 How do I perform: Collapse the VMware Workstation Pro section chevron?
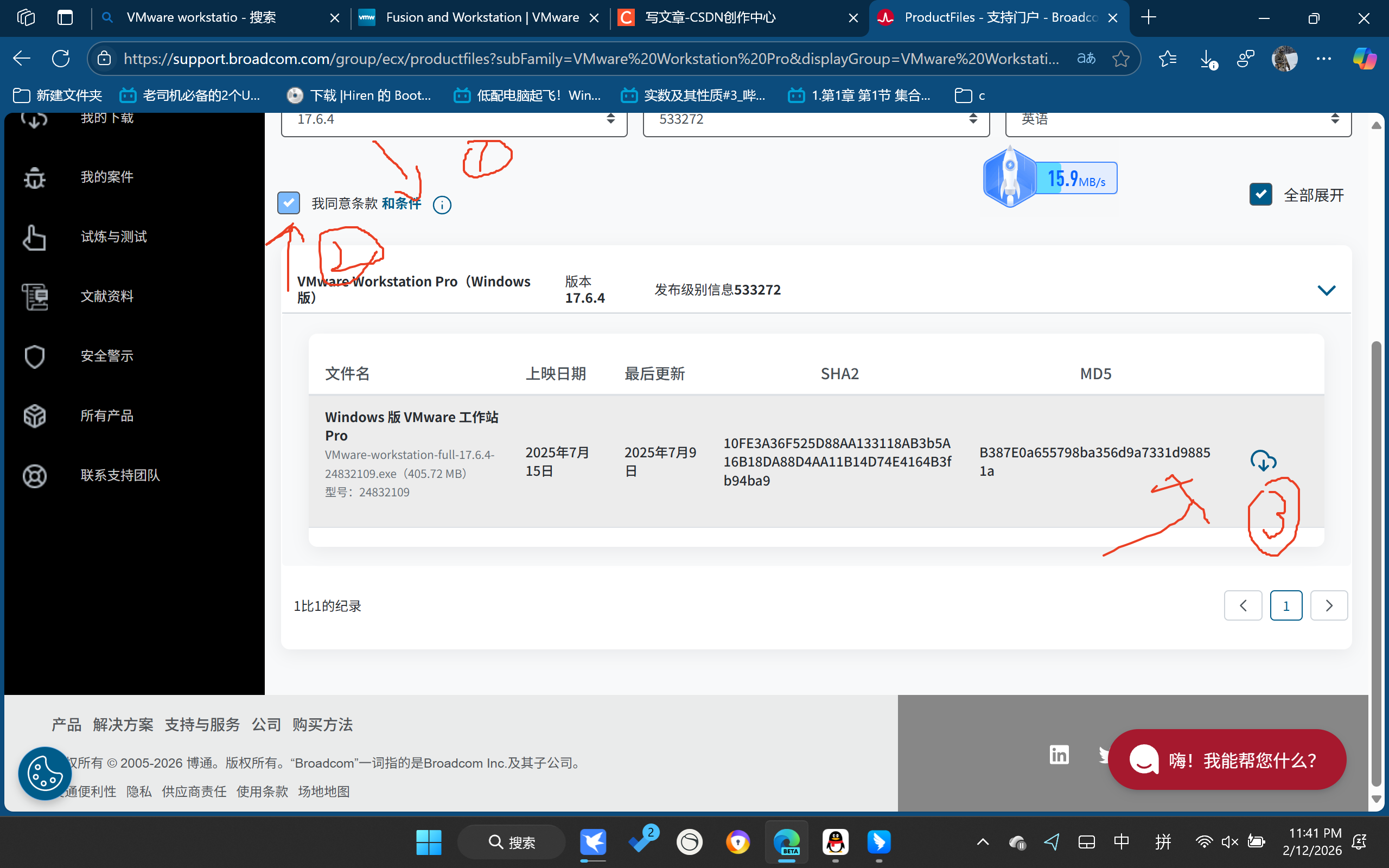[1326, 290]
